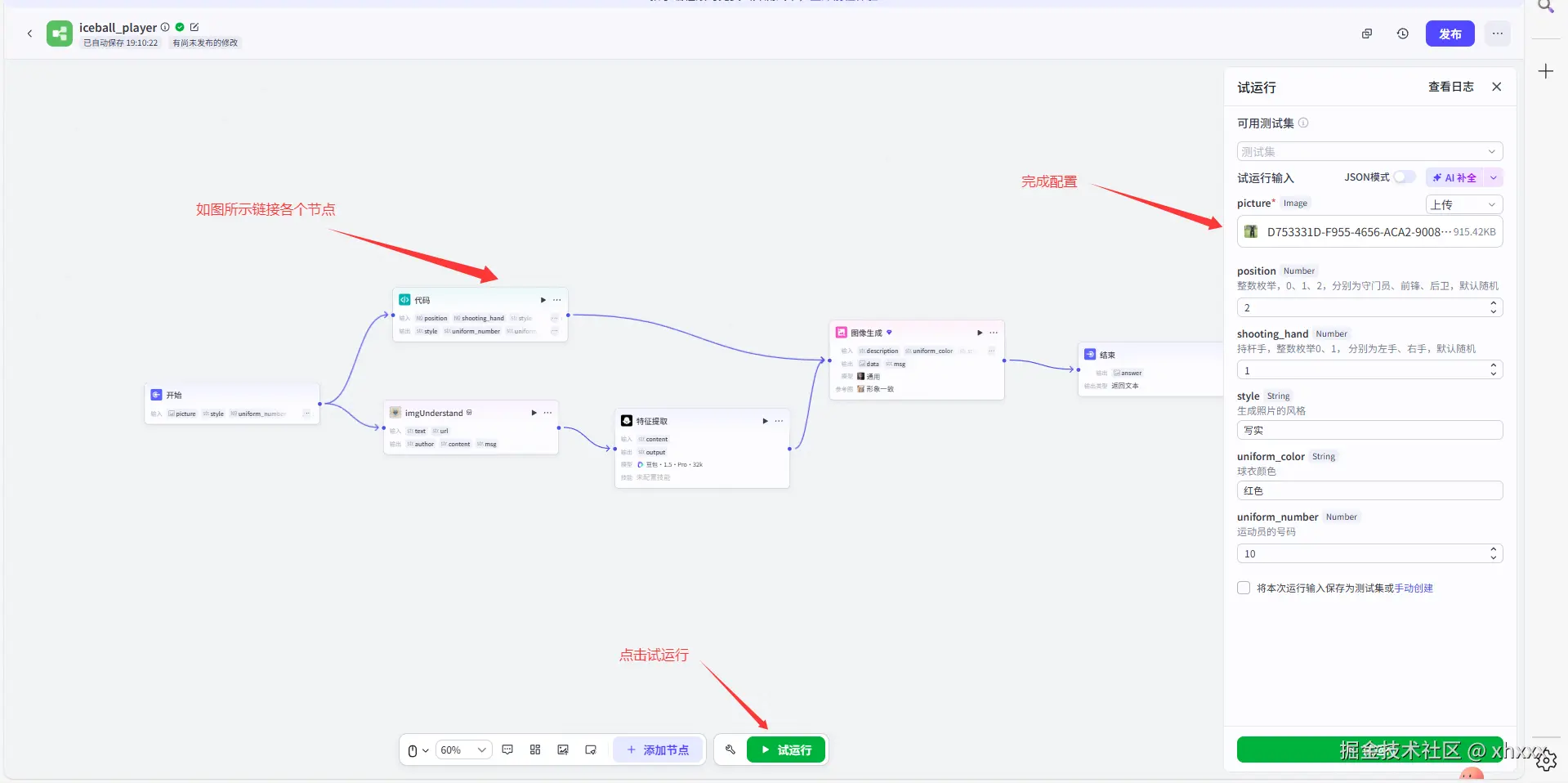
Task: Toggle the JSON模式 switch
Action: (1405, 177)
